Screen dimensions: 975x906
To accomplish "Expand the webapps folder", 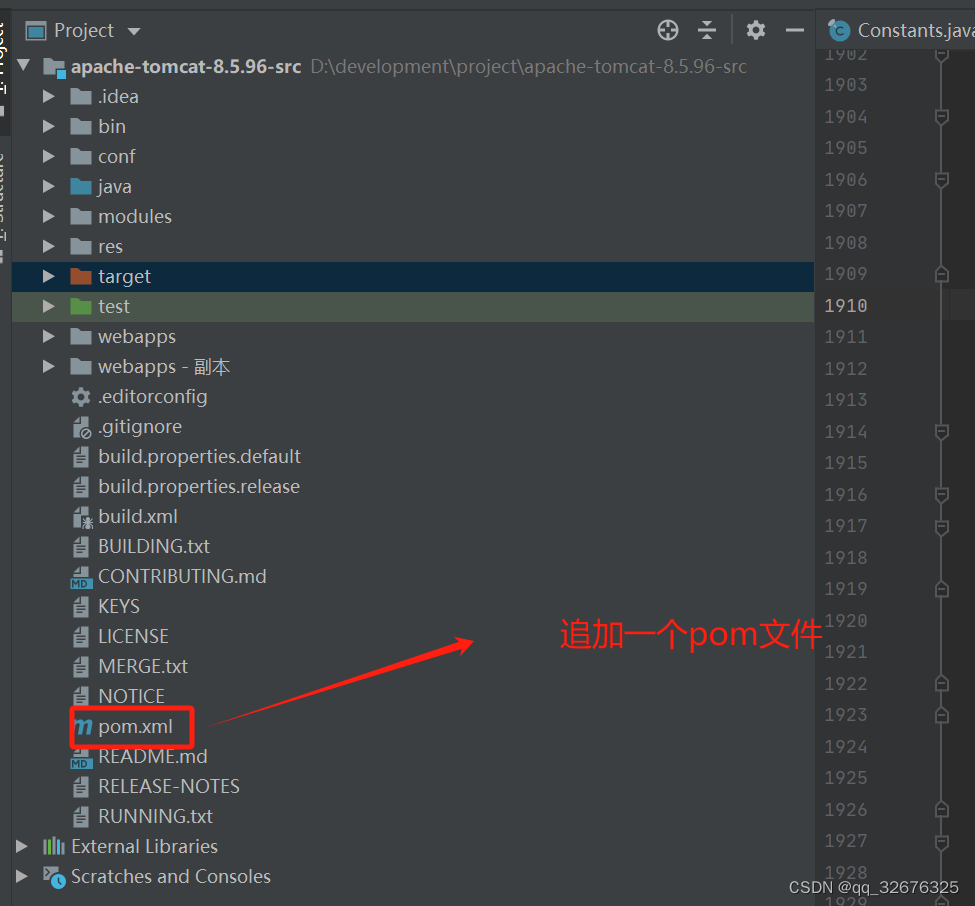I will (48, 337).
